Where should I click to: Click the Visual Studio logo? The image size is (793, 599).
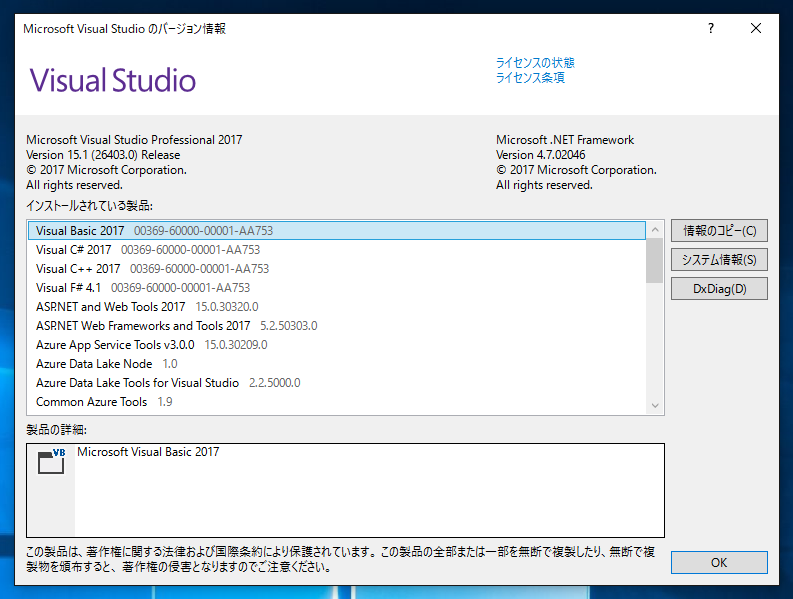113,80
